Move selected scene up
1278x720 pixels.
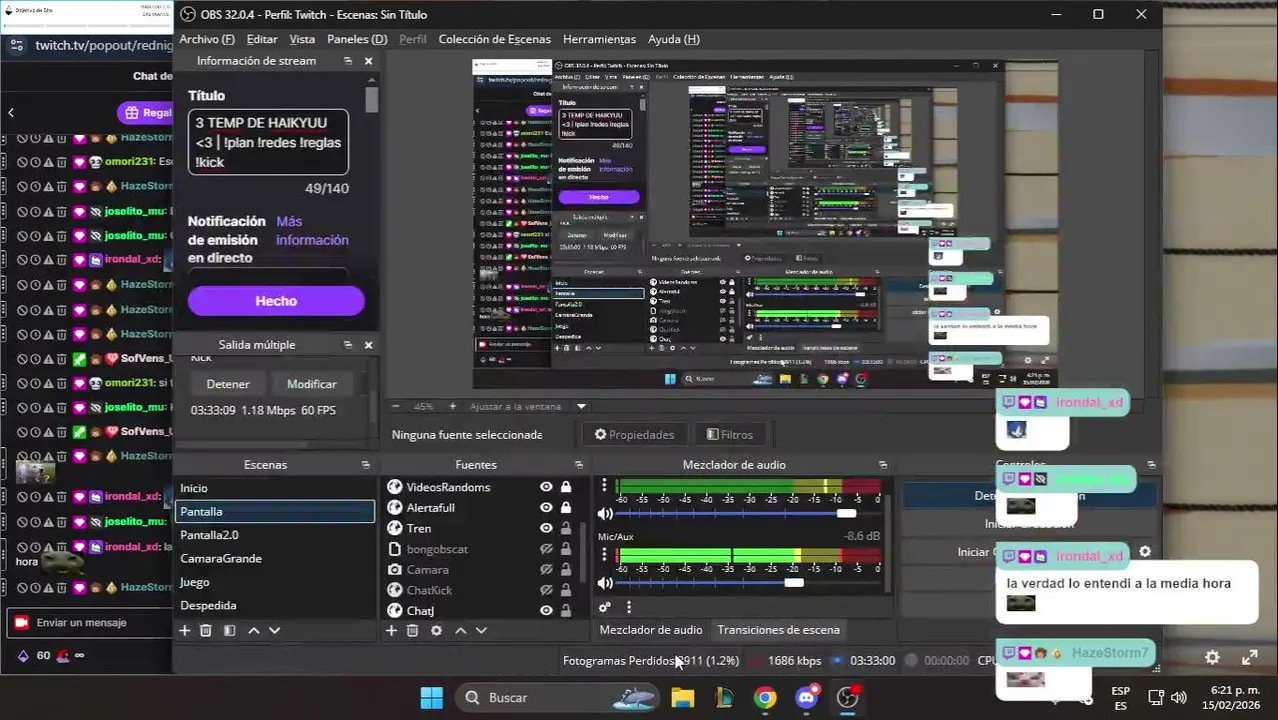[x=254, y=631]
